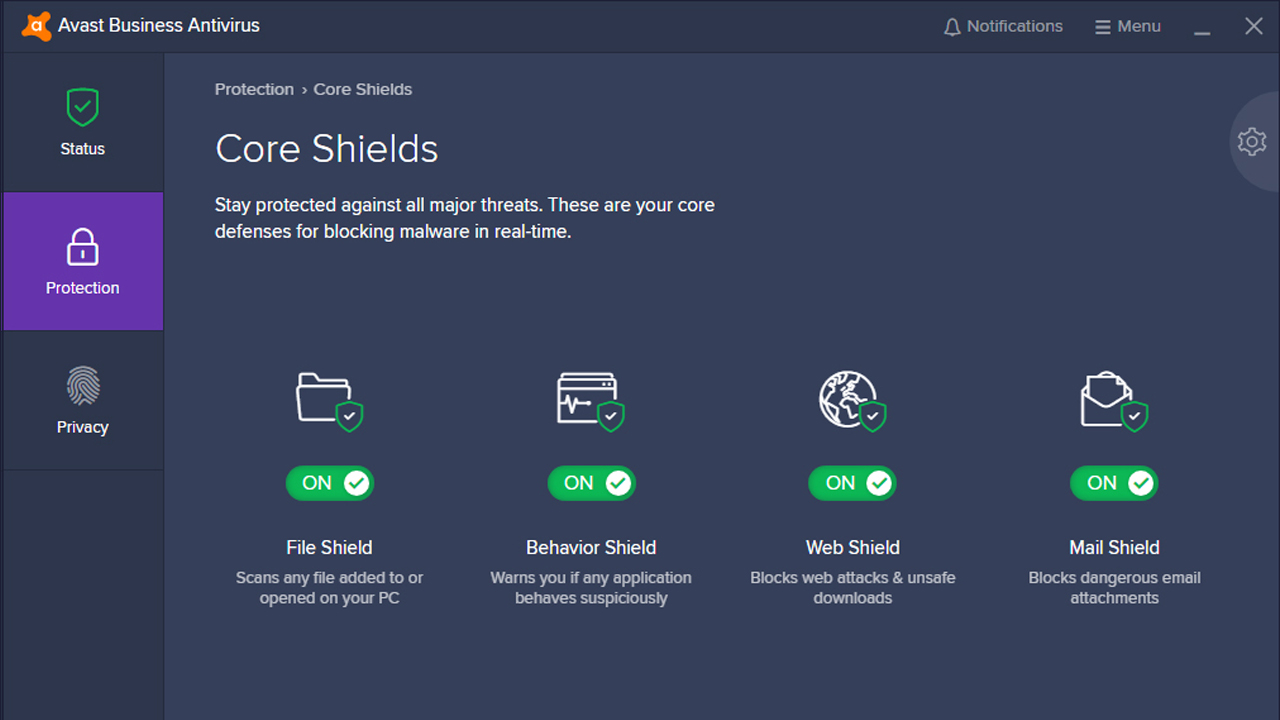Click the Web Shield title text
Image resolution: width=1280 pixels, height=720 pixels.
[x=853, y=547]
